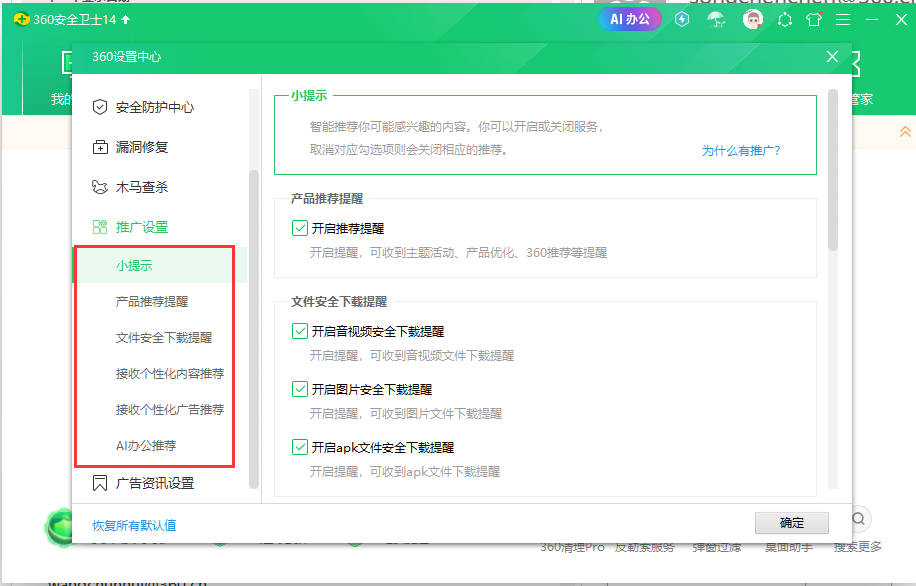Click the search magnifier icon in main window
Viewport: 916px width, 586px height.
click(858, 519)
